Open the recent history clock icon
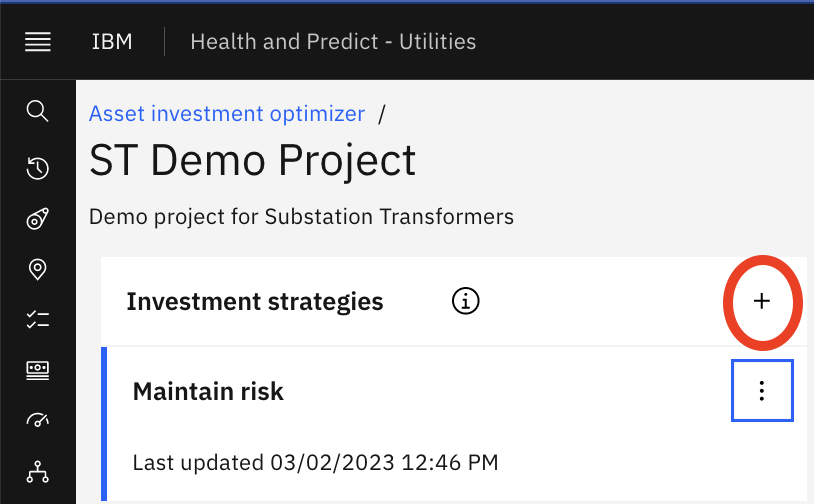The image size is (814, 504). point(37,168)
